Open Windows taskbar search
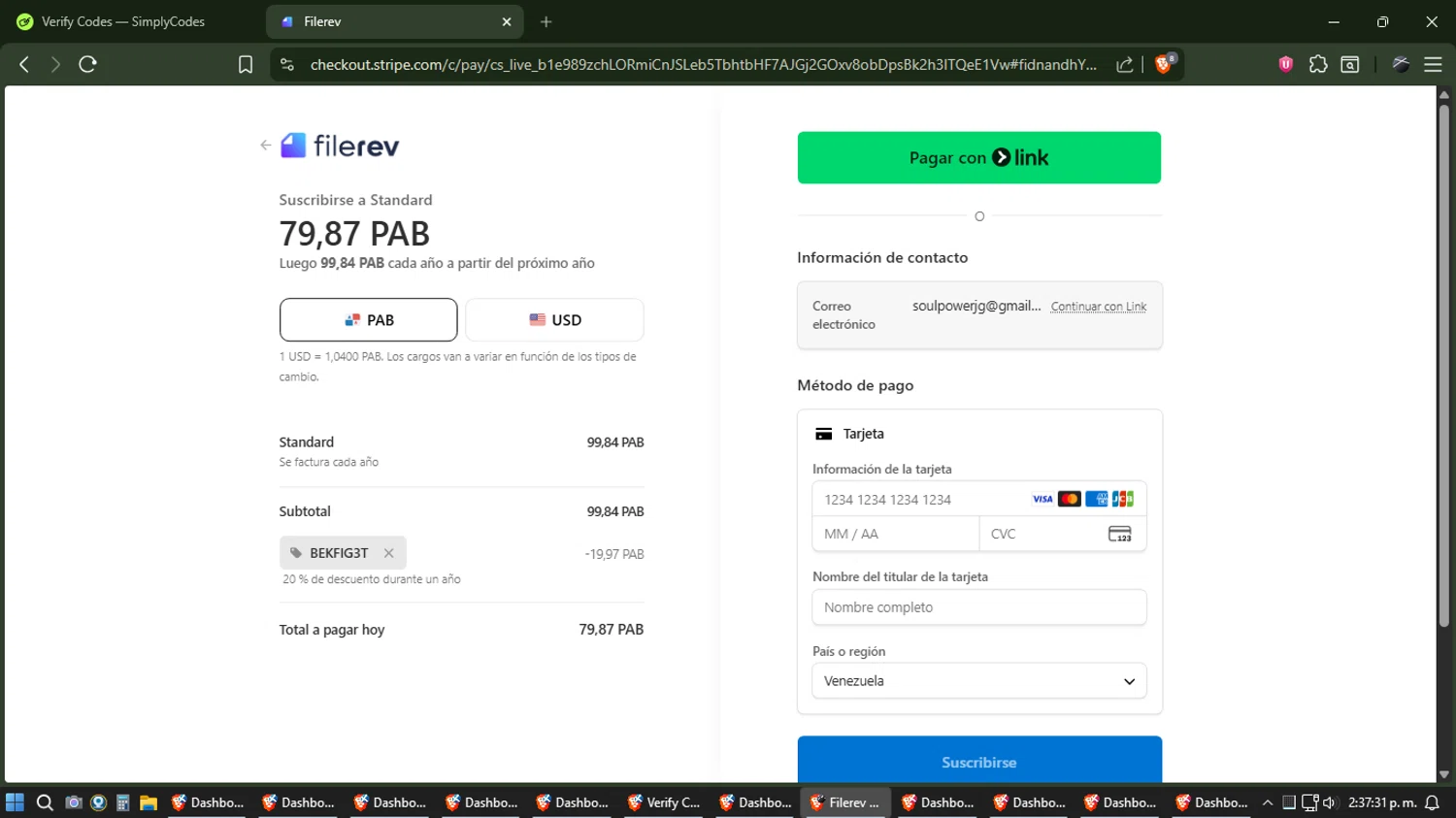Image resolution: width=1456 pixels, height=818 pixels. click(x=45, y=802)
